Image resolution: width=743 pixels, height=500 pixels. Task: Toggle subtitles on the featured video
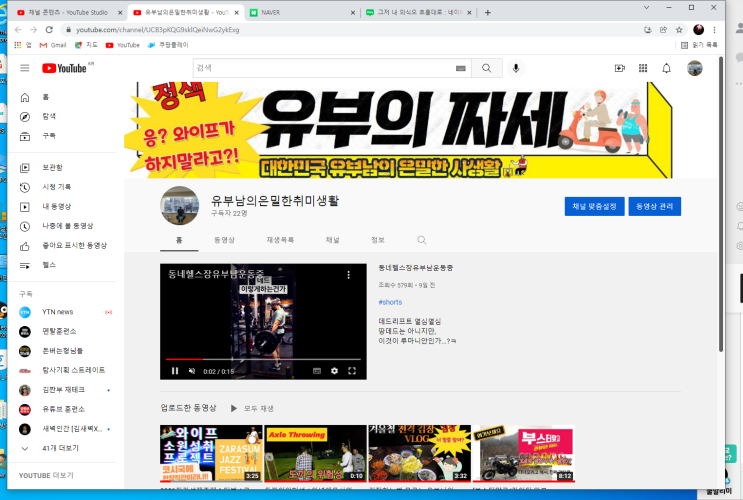317,371
